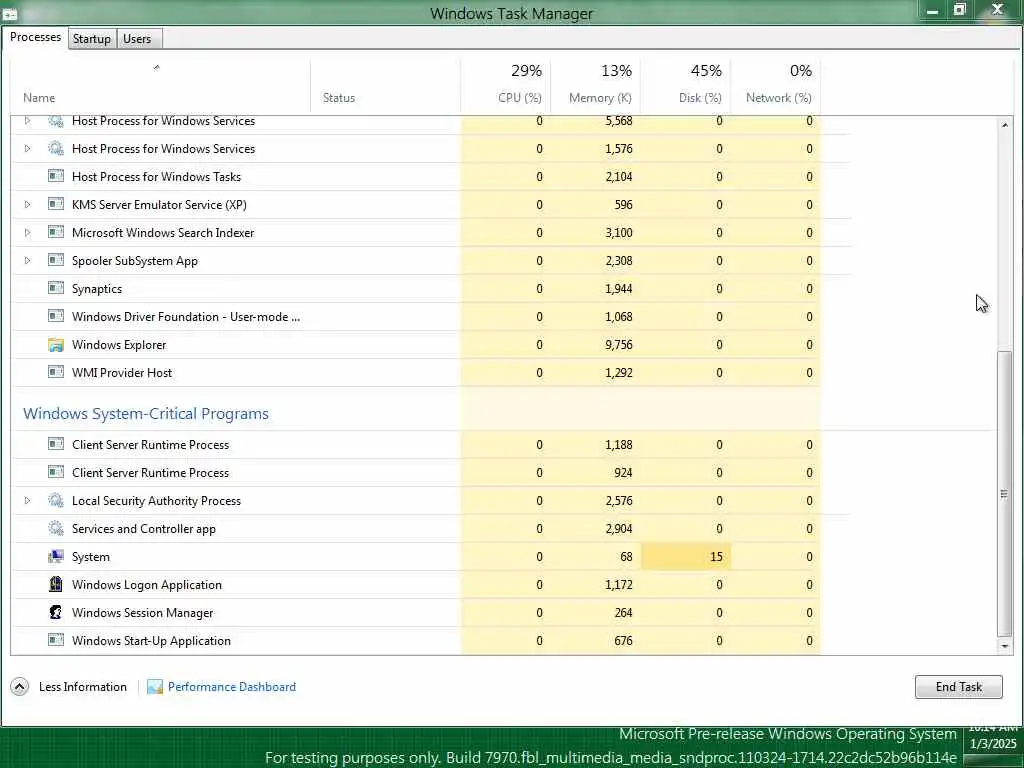Screen dimensions: 1024x768
Task: Click the Less Information up-arrow circle icon
Action: 20,686
